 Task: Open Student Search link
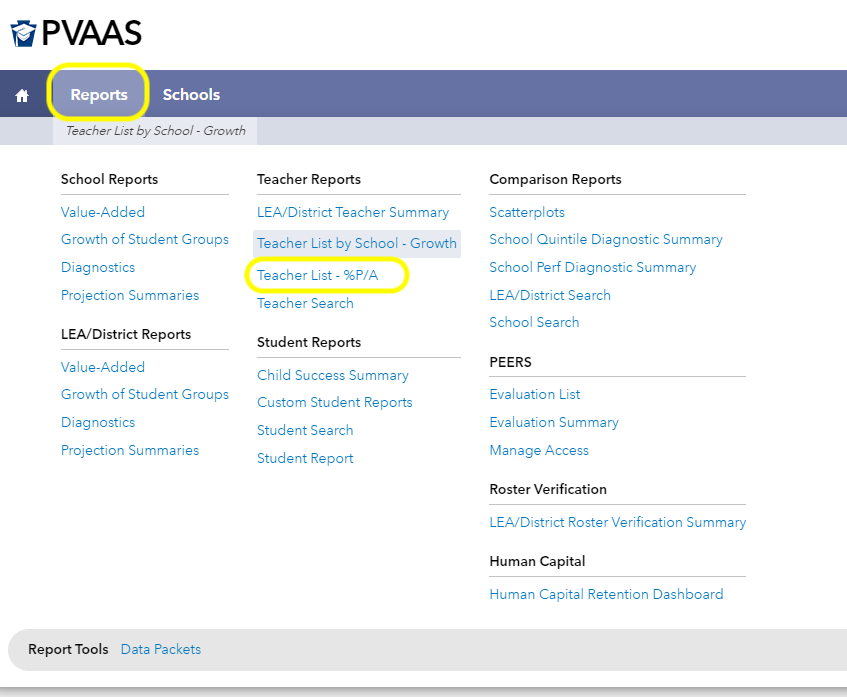pos(305,431)
